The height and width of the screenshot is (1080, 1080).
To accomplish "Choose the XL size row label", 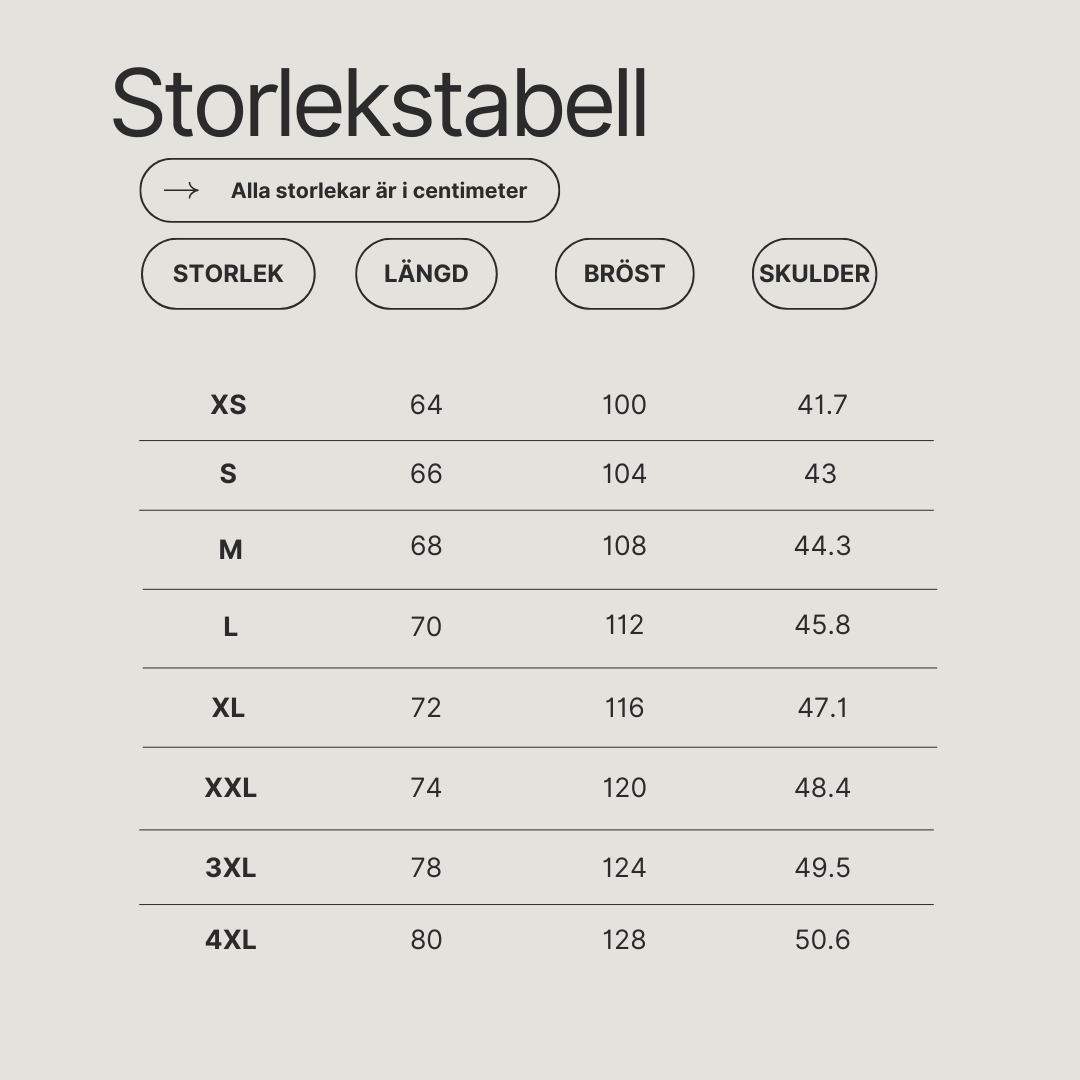I will click(x=228, y=708).
